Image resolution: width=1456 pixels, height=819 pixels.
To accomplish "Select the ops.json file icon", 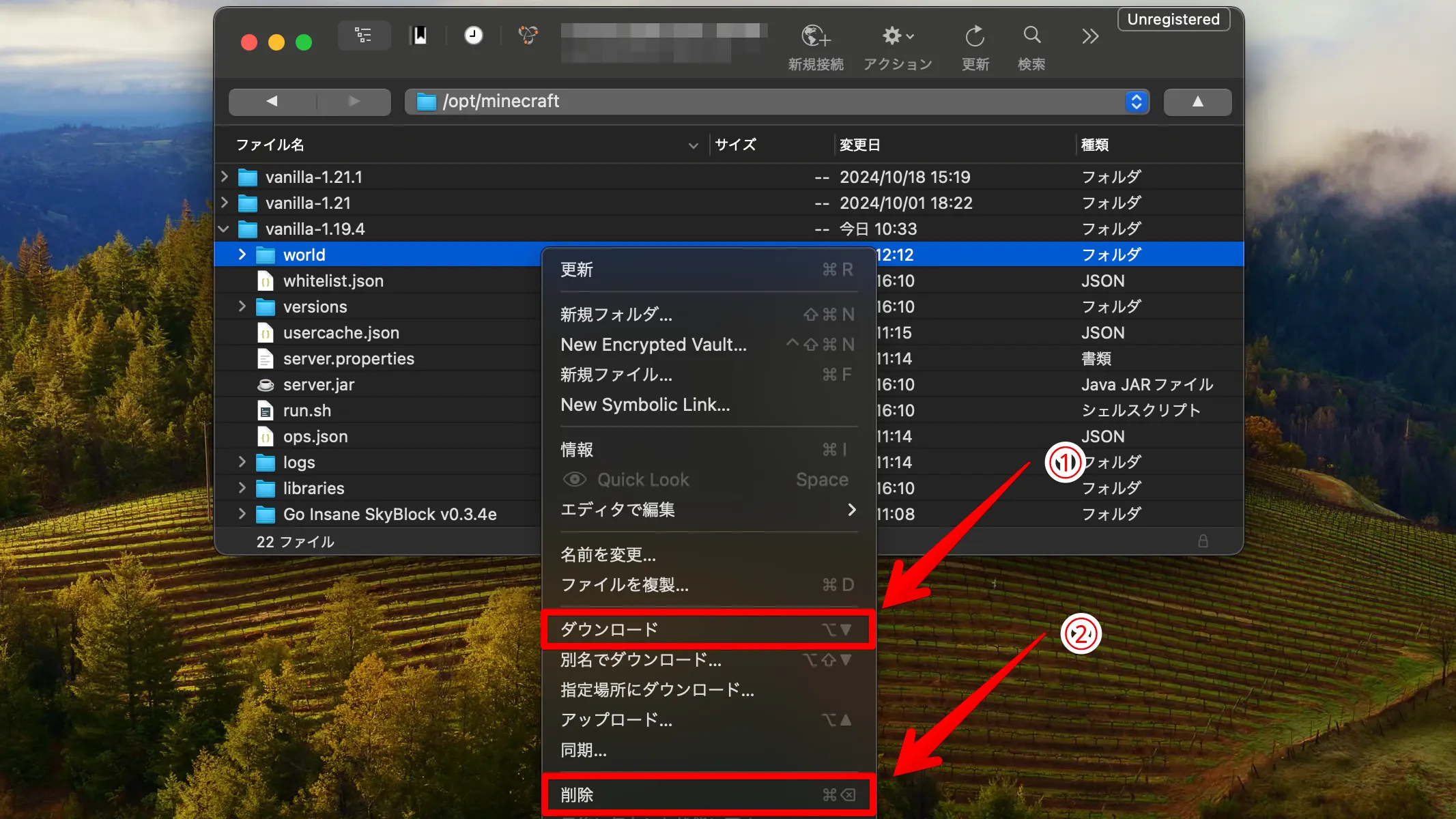I will tap(265, 437).
